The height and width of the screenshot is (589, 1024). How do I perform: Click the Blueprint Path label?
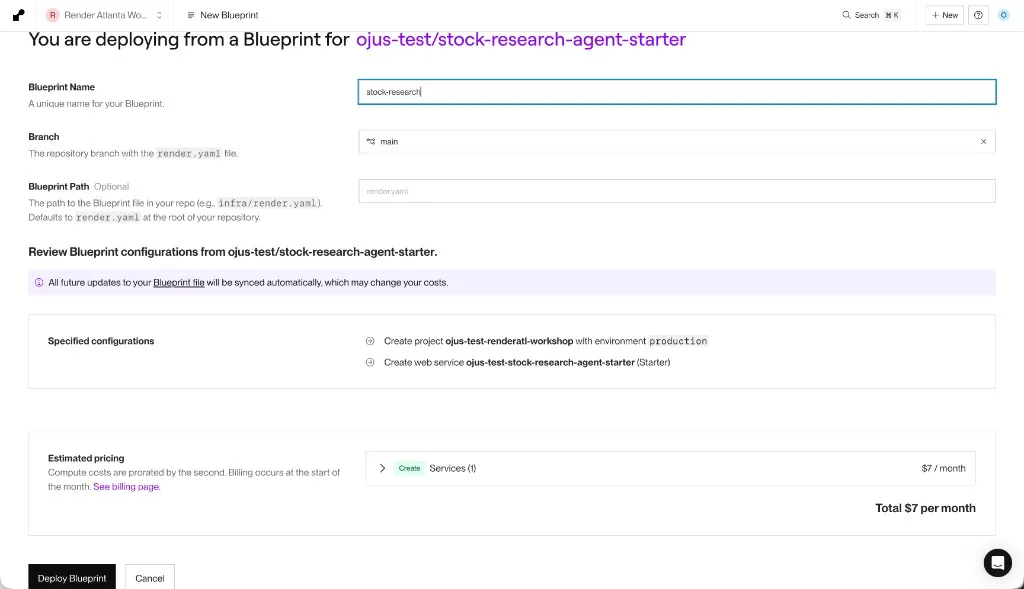(x=59, y=187)
